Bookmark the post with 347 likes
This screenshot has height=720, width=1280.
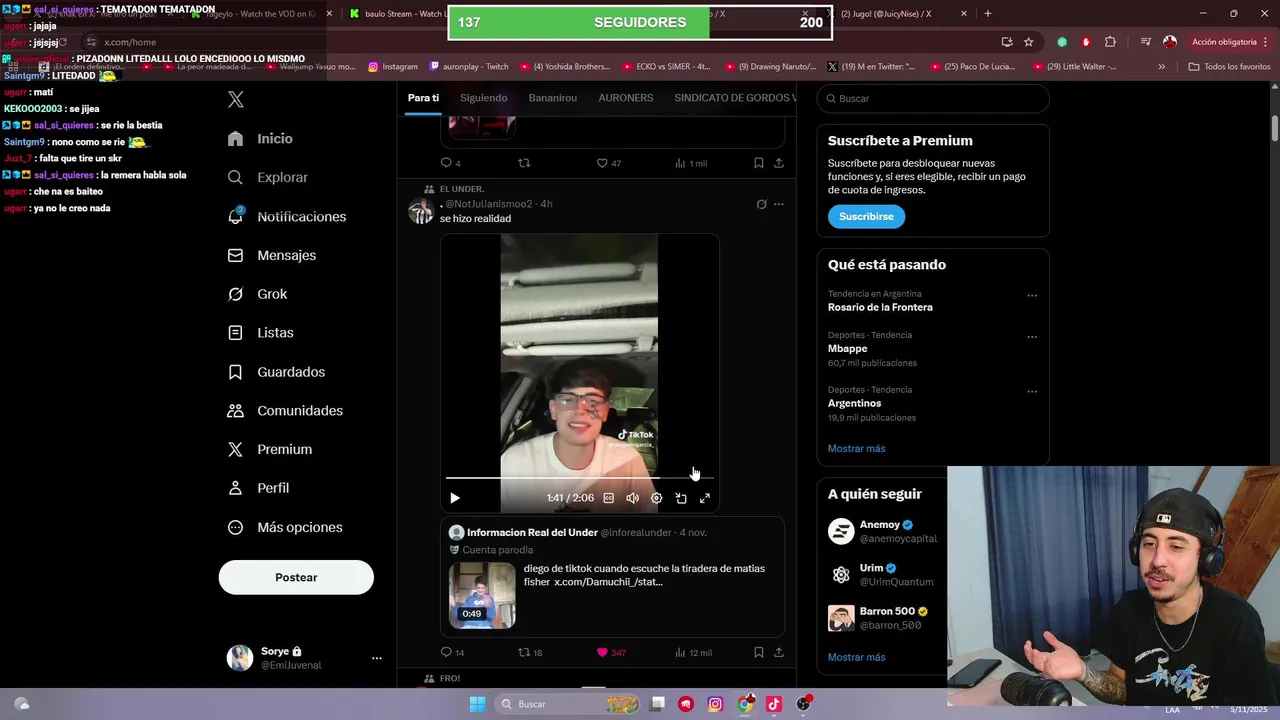click(759, 652)
